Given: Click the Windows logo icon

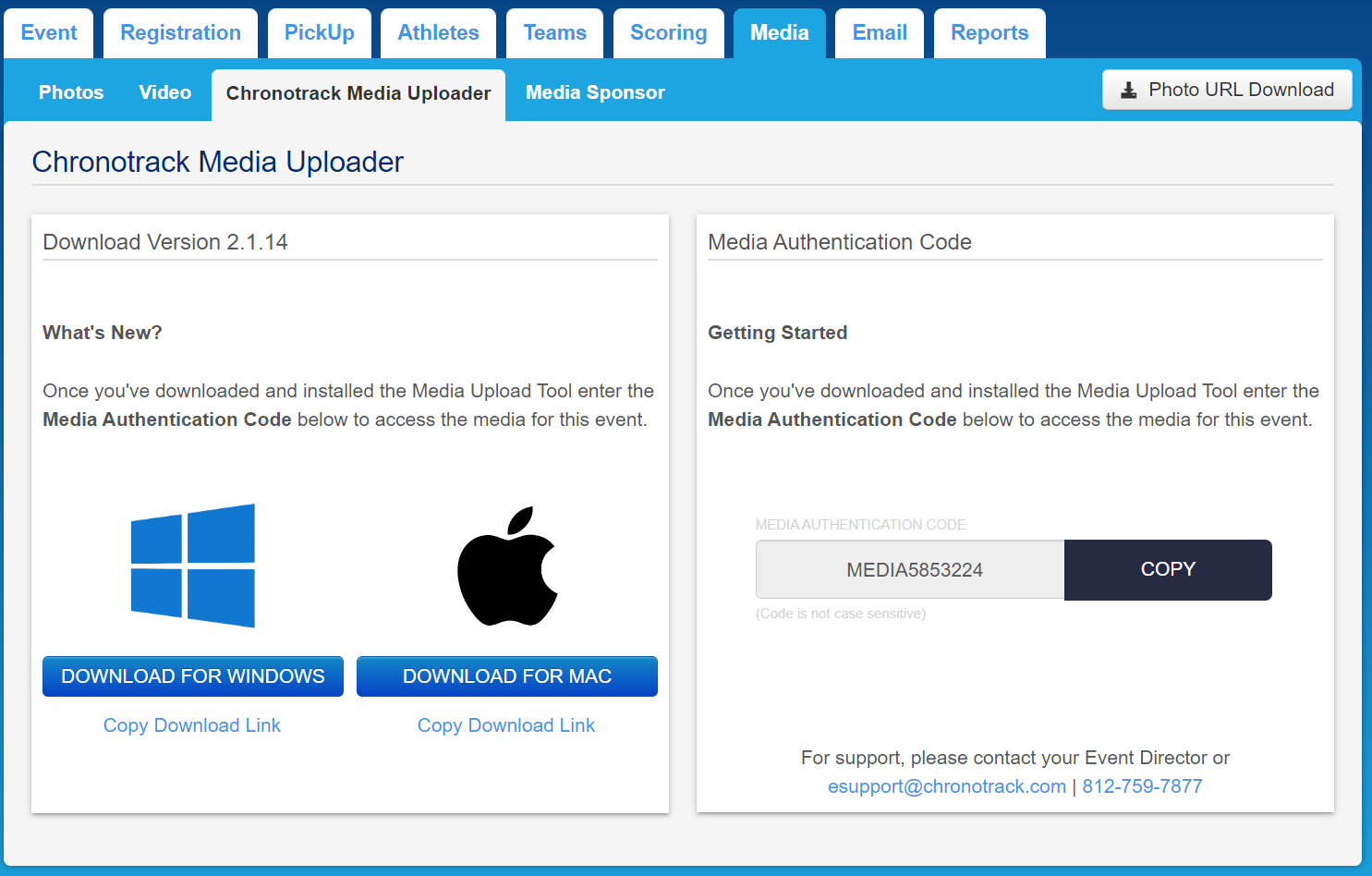Looking at the screenshot, I should pyautogui.click(x=193, y=566).
